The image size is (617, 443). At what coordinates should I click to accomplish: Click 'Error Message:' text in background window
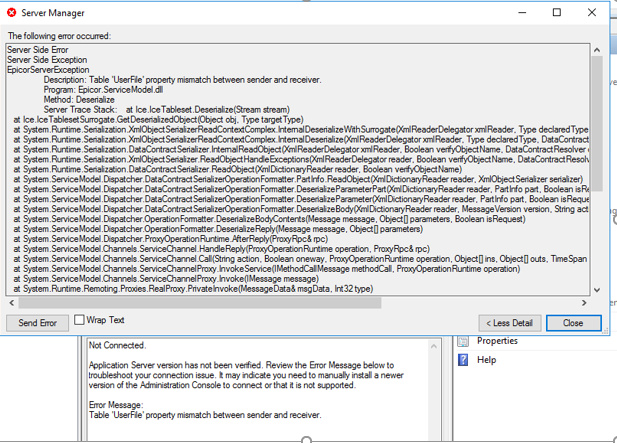(x=116, y=405)
